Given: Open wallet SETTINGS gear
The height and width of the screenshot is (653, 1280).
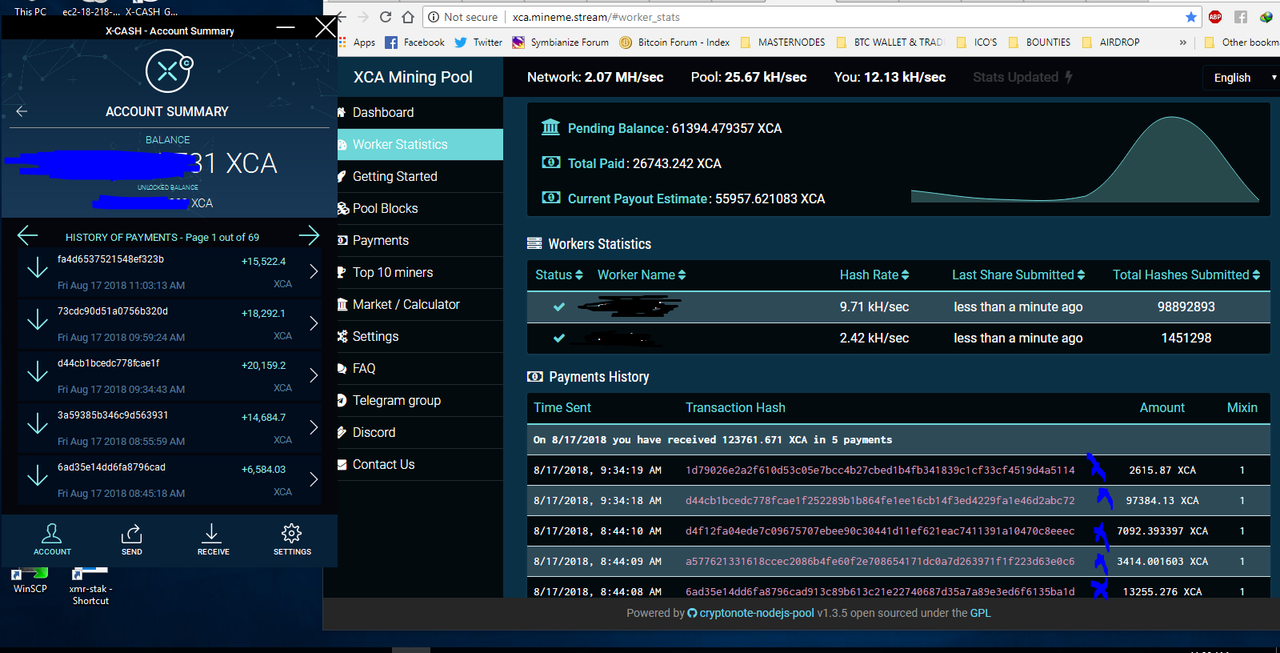Looking at the screenshot, I should [292, 539].
